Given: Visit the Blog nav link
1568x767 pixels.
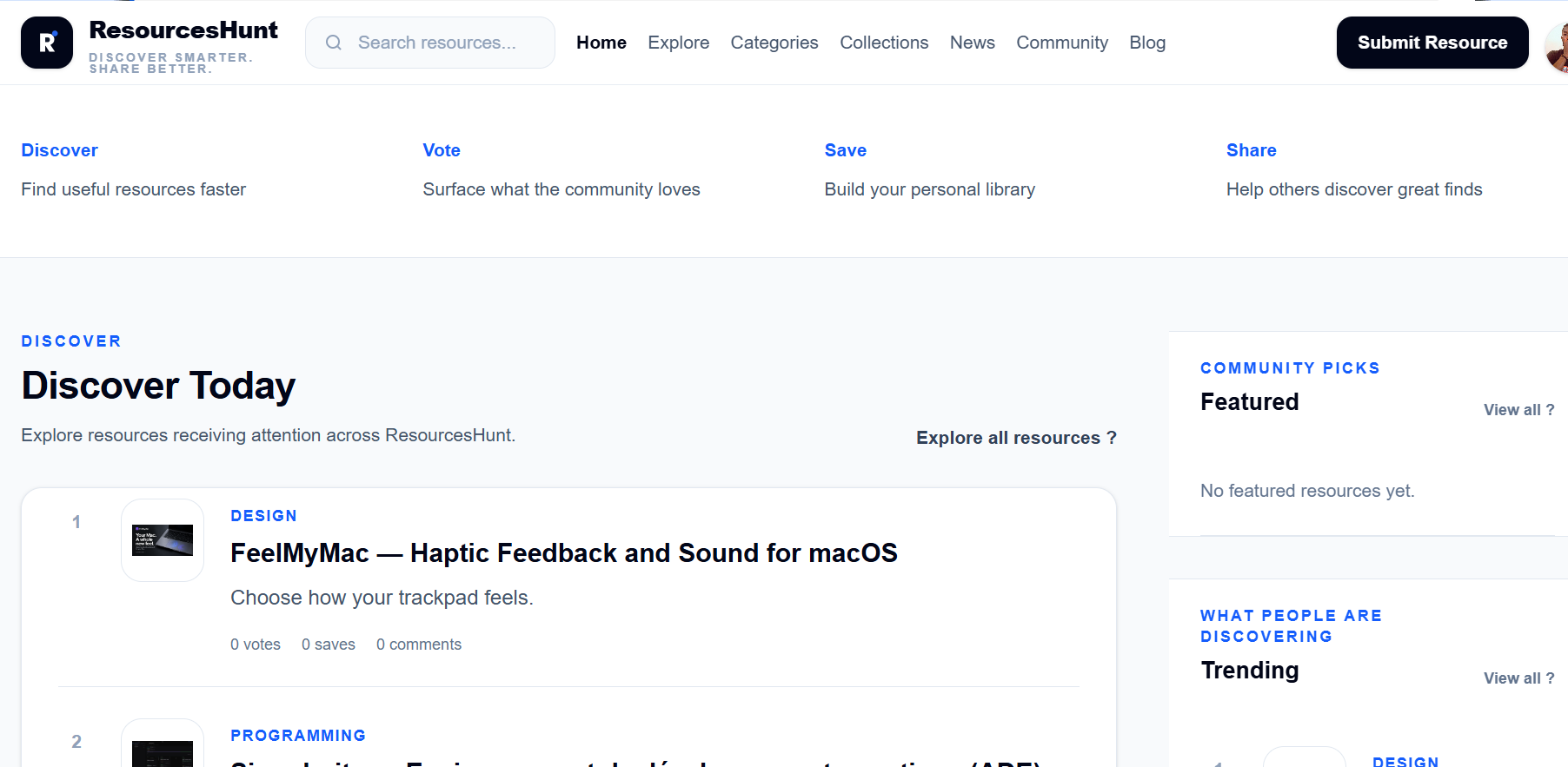Looking at the screenshot, I should 1147,43.
